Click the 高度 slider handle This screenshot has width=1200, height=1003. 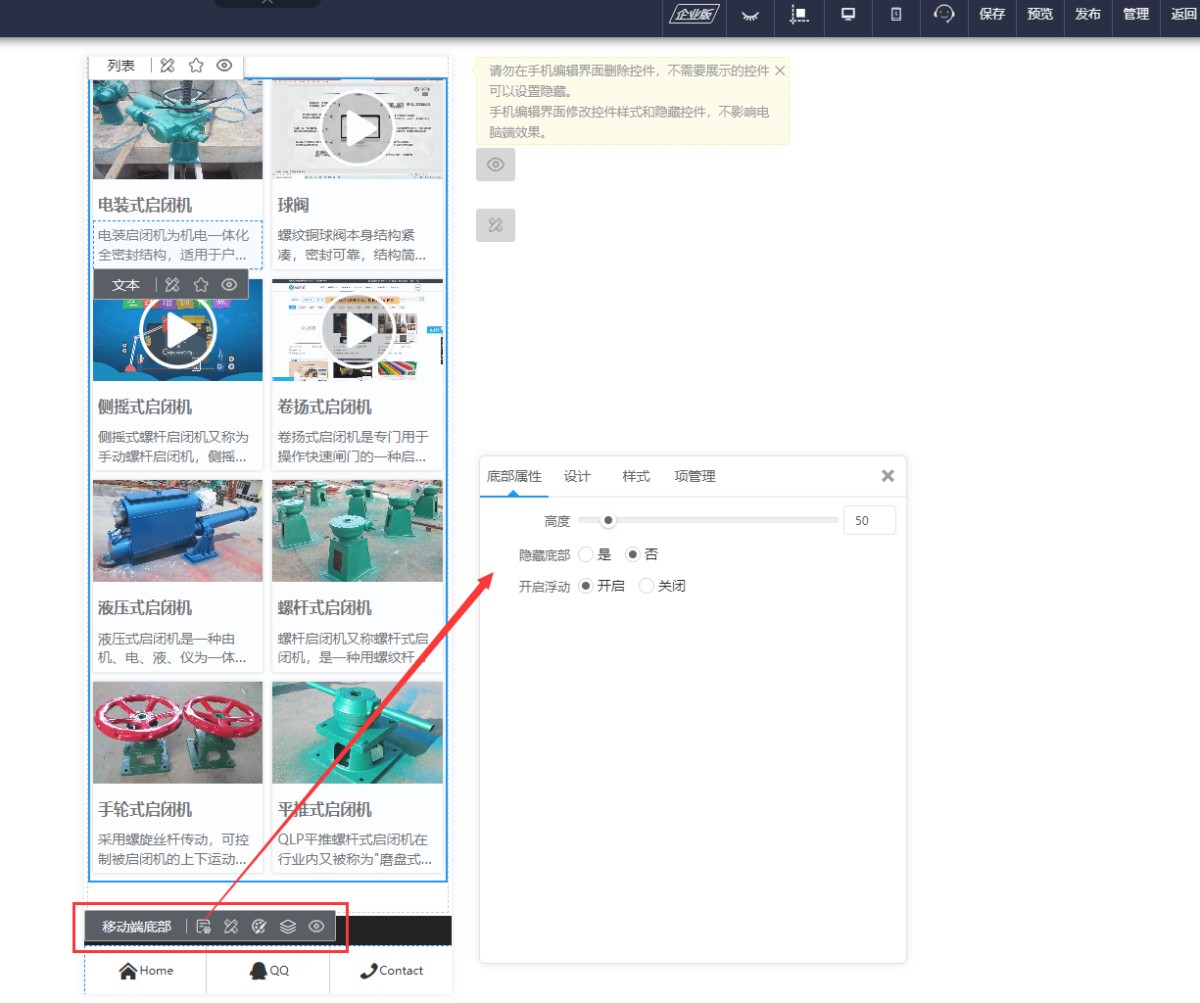point(607,520)
